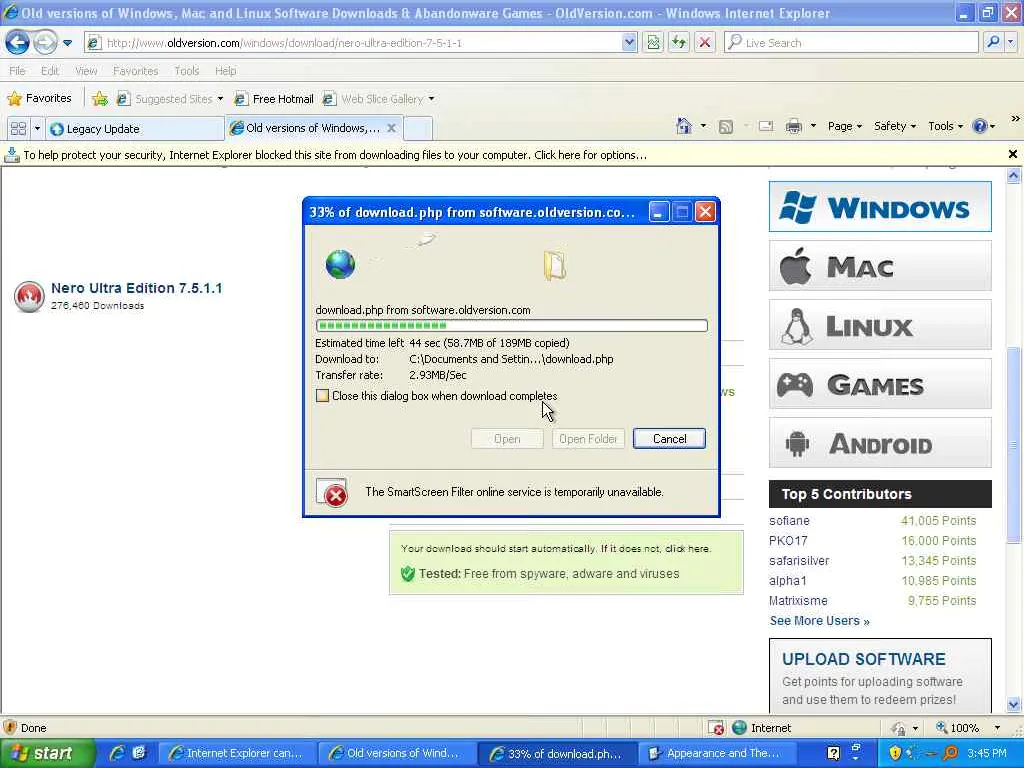Click the Add to Favorites Bar icon

pyautogui.click(x=99, y=99)
